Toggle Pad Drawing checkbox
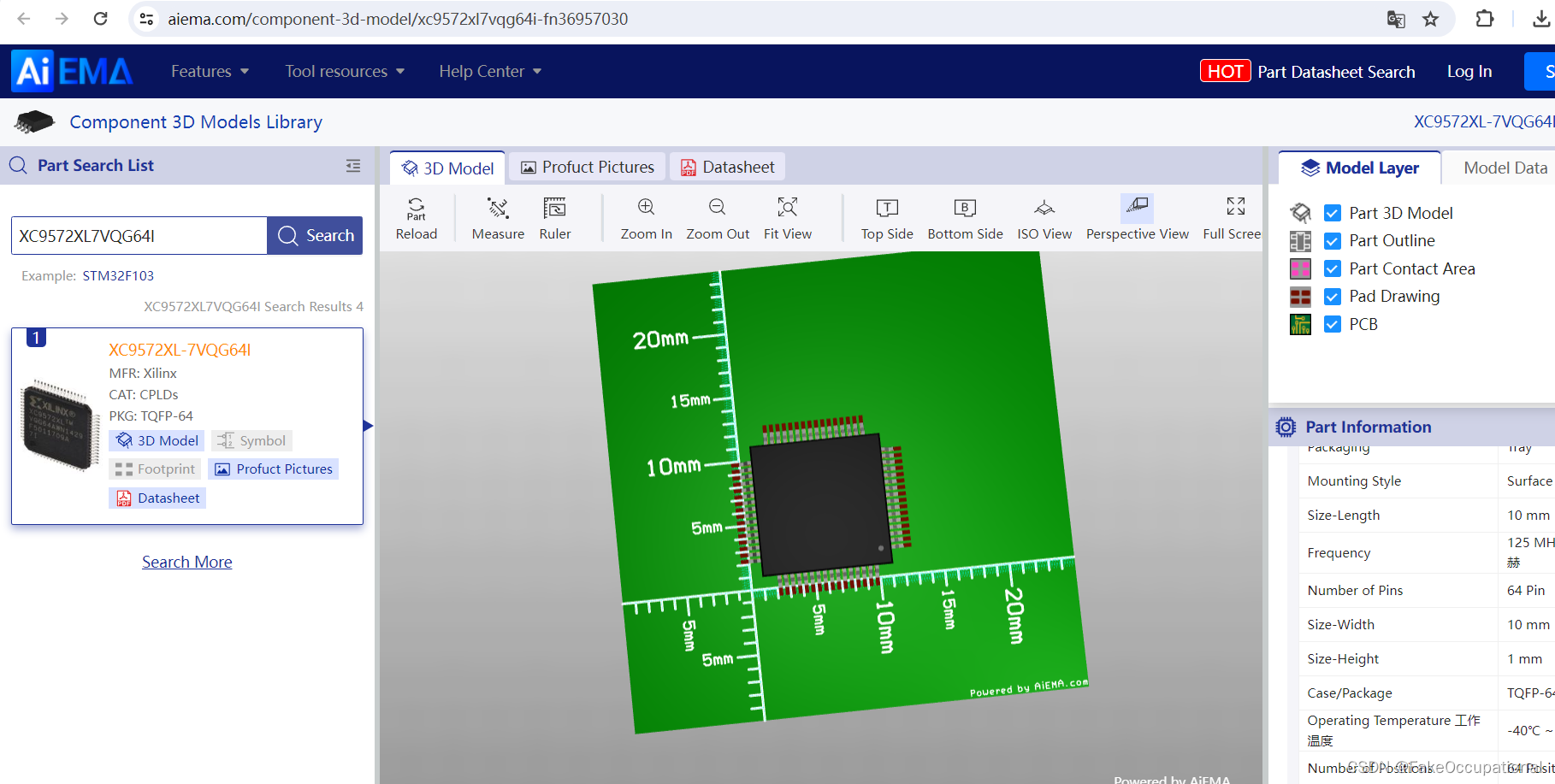 pyautogui.click(x=1332, y=297)
